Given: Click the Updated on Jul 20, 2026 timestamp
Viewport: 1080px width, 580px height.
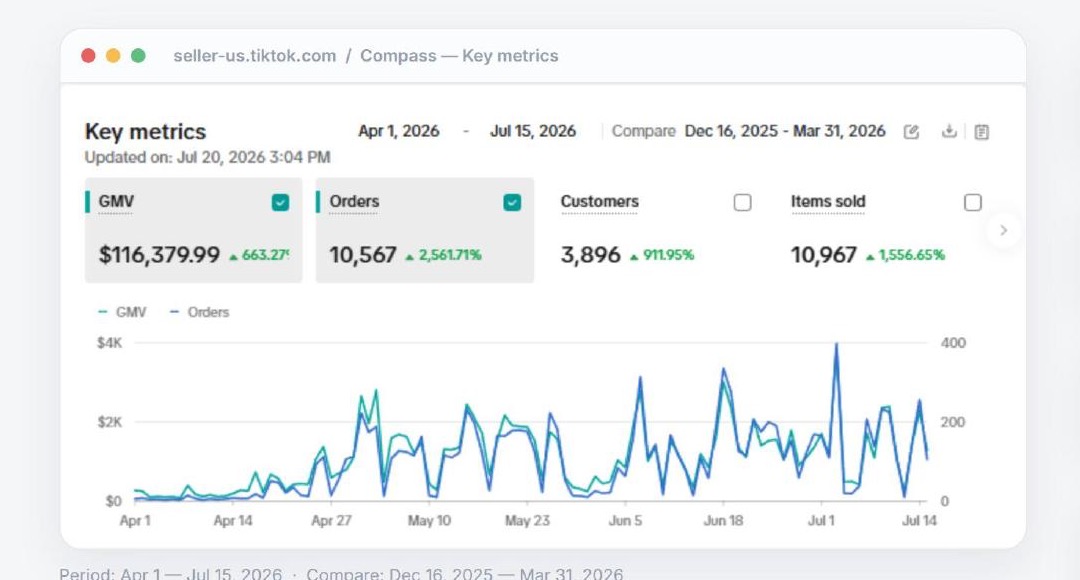Looking at the screenshot, I should pos(207,157).
